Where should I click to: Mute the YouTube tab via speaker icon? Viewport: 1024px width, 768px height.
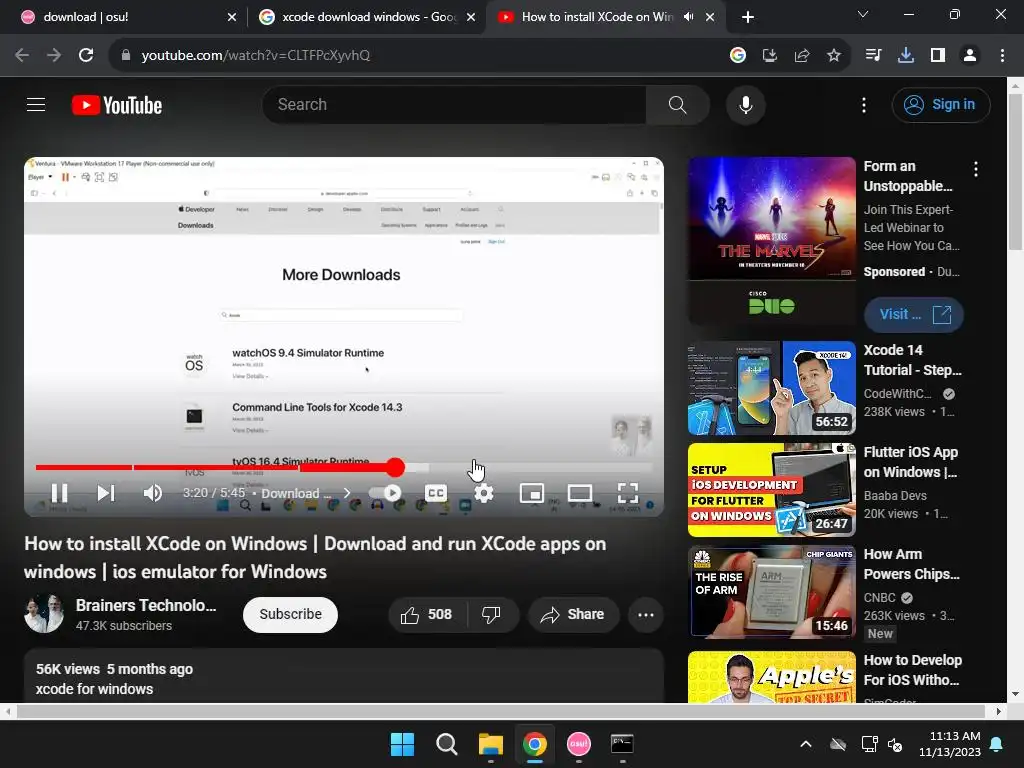(688, 17)
